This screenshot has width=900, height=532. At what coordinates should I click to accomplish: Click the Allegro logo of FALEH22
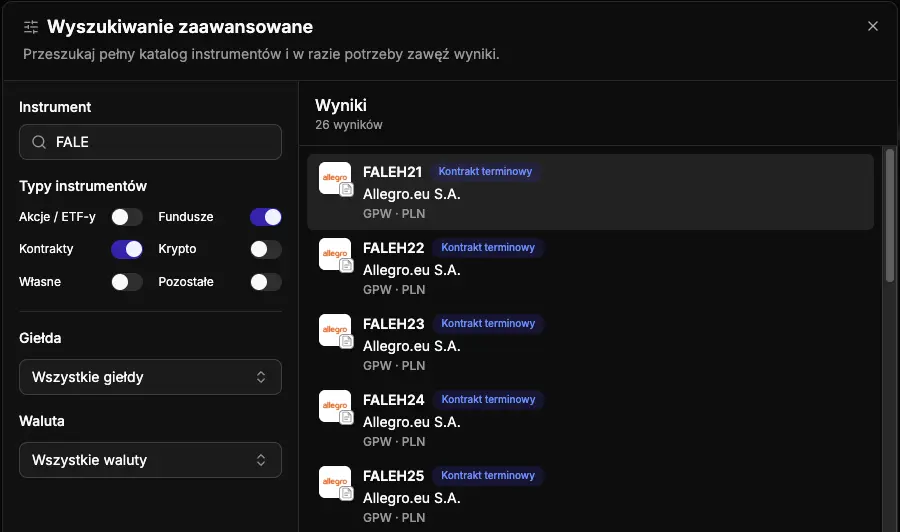335,254
